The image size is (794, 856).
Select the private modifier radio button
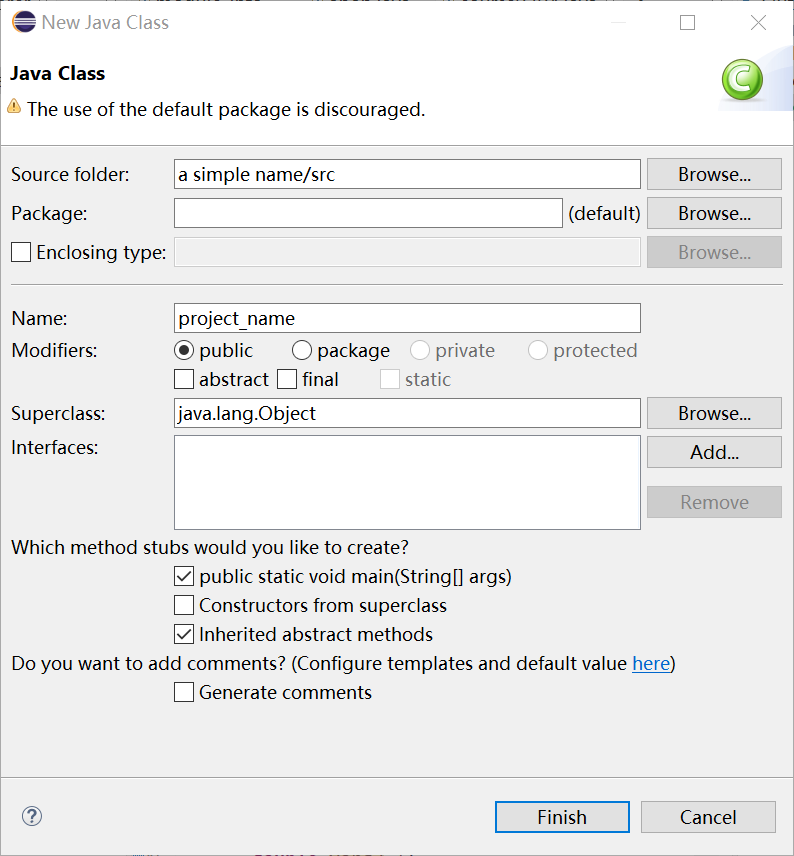(419, 350)
